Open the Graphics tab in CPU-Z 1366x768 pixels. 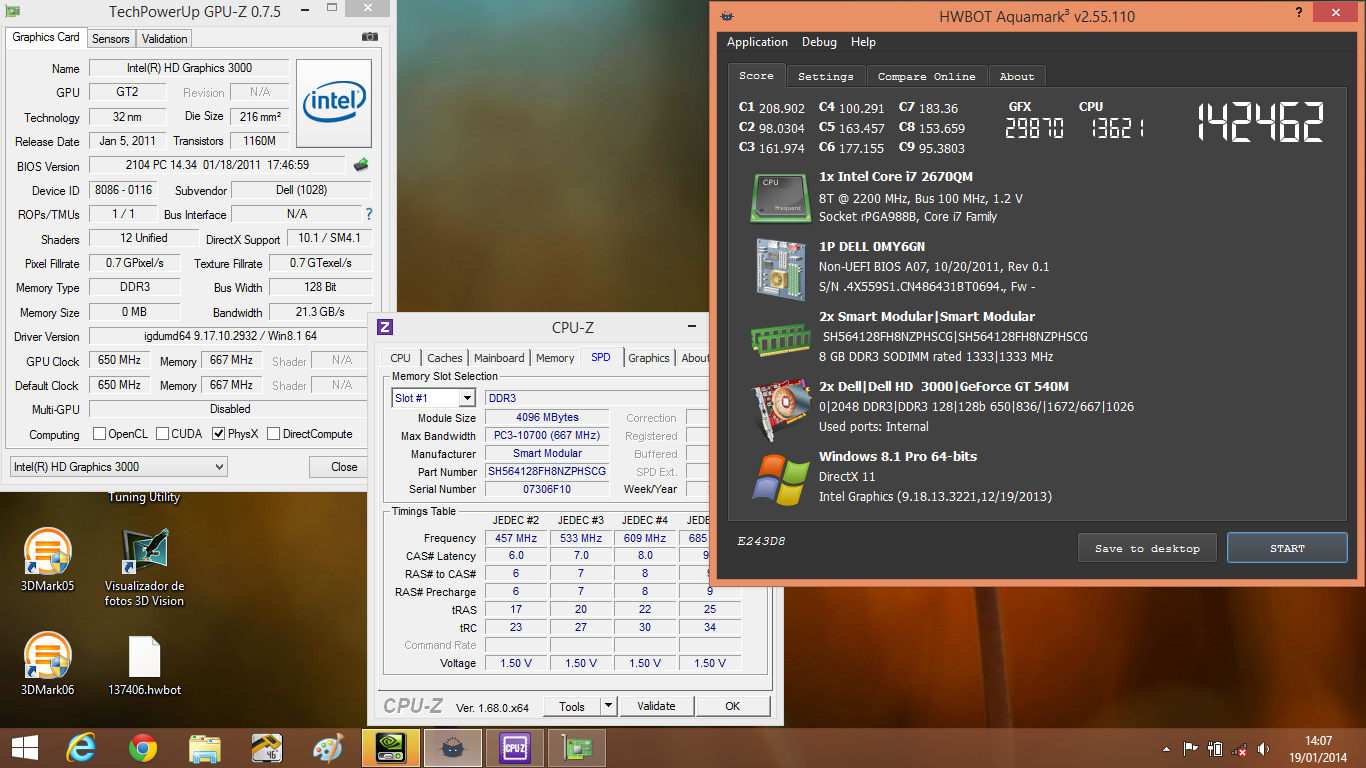(x=649, y=358)
